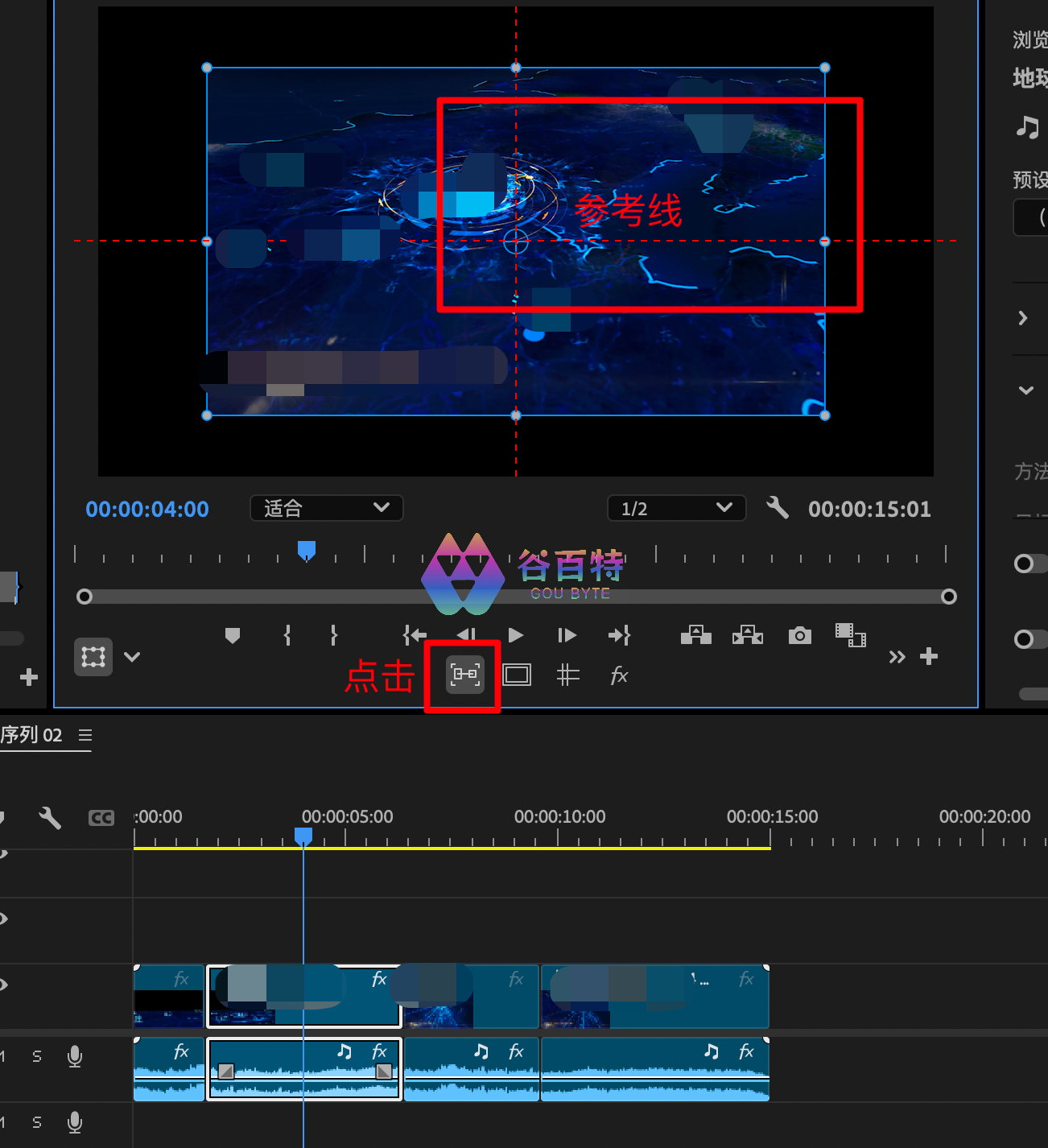Select the 序列 02 timeline tab
Image resolution: width=1048 pixels, height=1148 pixels.
(x=32, y=735)
